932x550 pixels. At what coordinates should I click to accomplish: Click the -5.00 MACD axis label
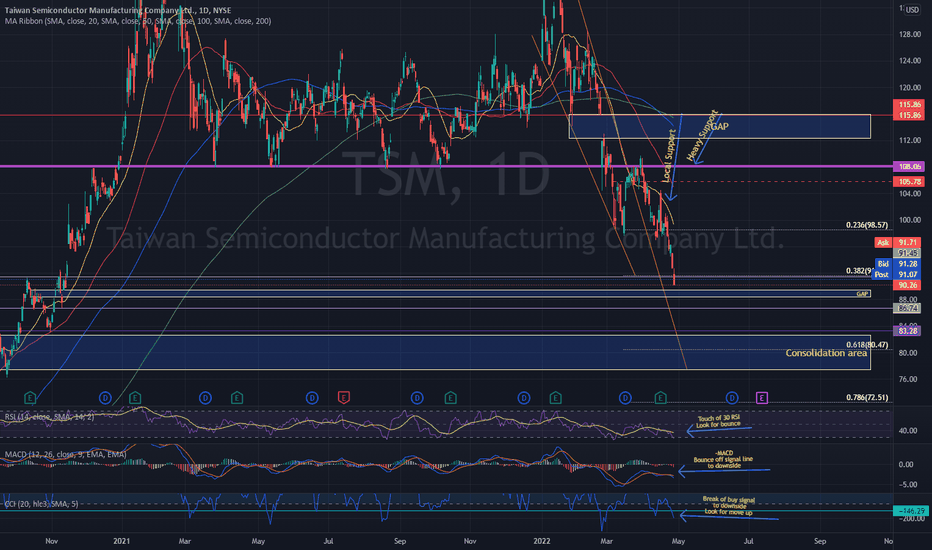(907, 485)
